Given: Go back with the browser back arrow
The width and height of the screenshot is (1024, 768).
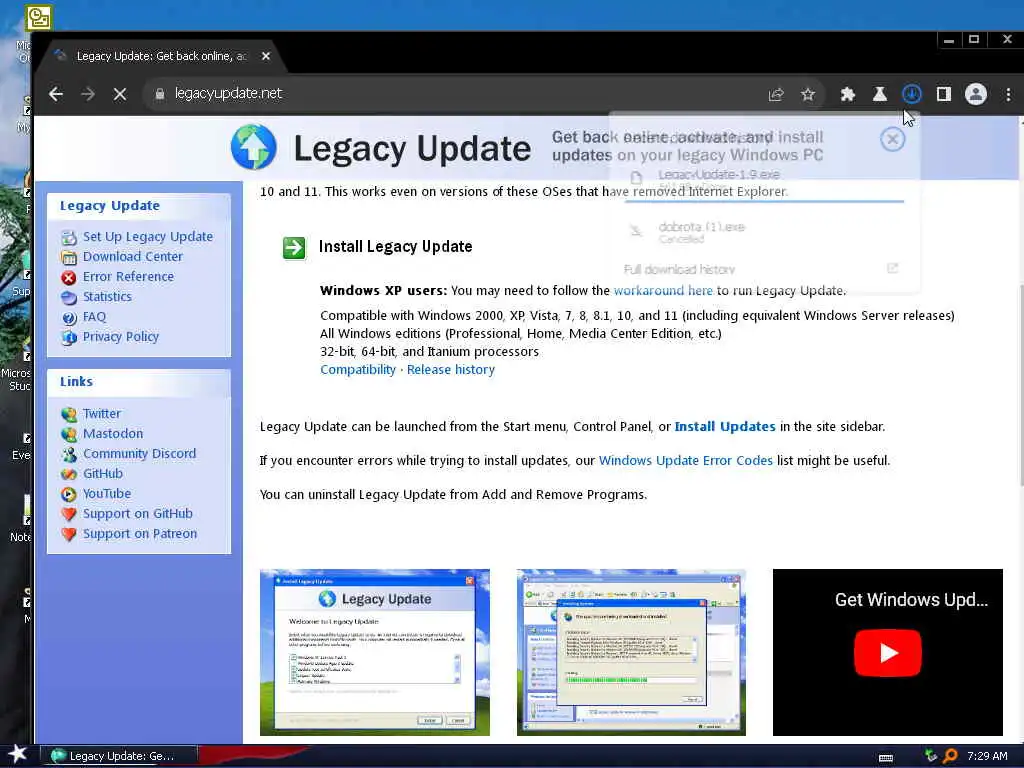Looking at the screenshot, I should pyautogui.click(x=56, y=94).
